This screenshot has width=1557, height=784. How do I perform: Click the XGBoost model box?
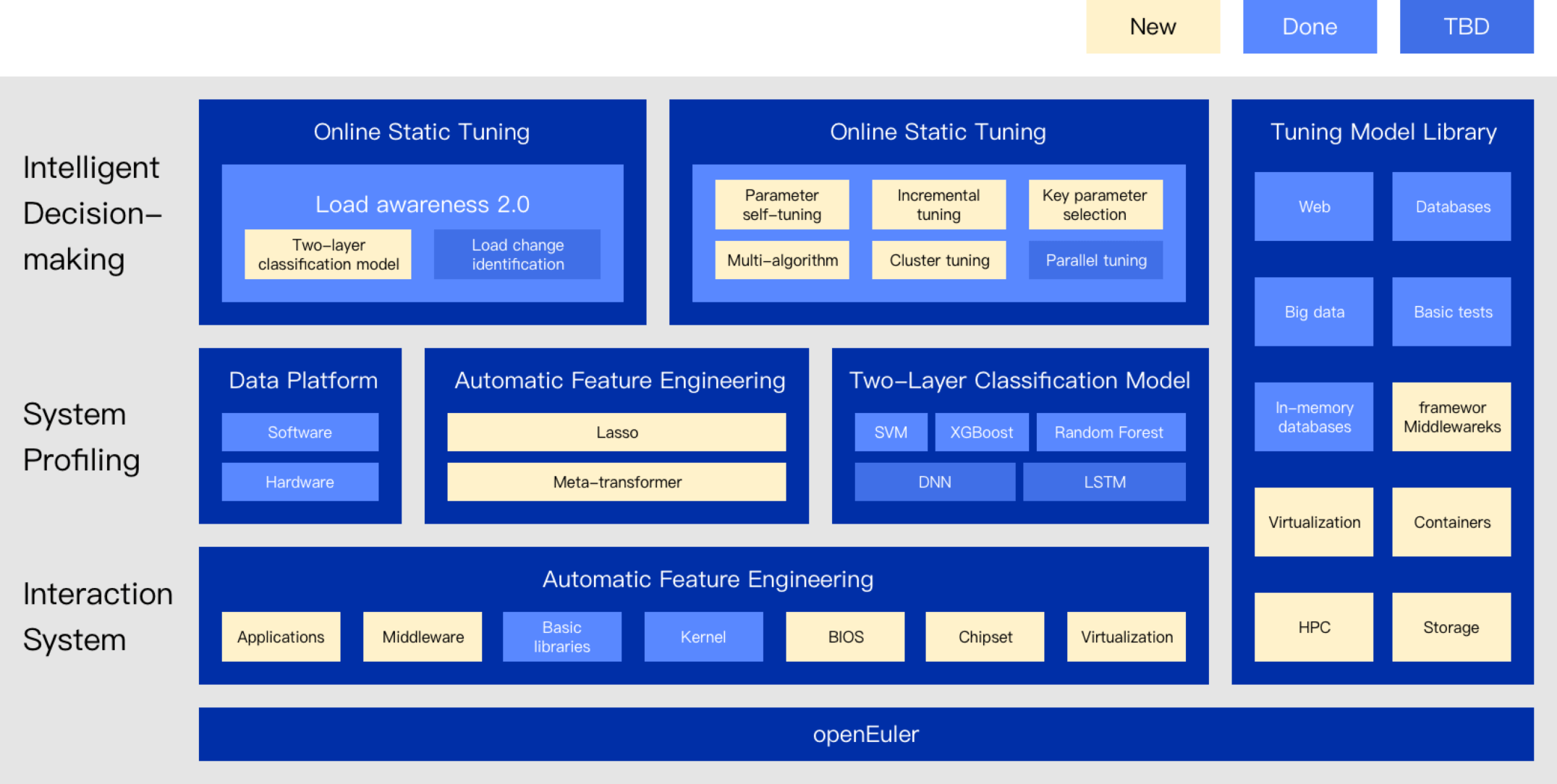coord(981,433)
